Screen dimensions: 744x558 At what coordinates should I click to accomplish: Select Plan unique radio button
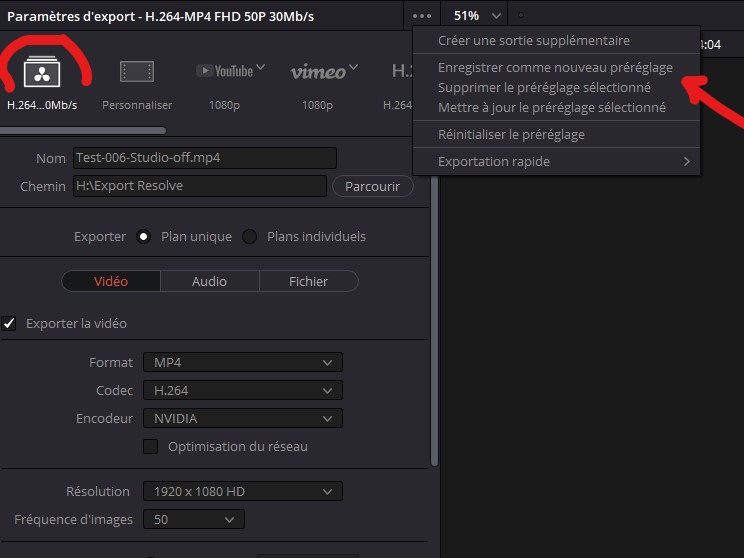pyautogui.click(x=144, y=237)
